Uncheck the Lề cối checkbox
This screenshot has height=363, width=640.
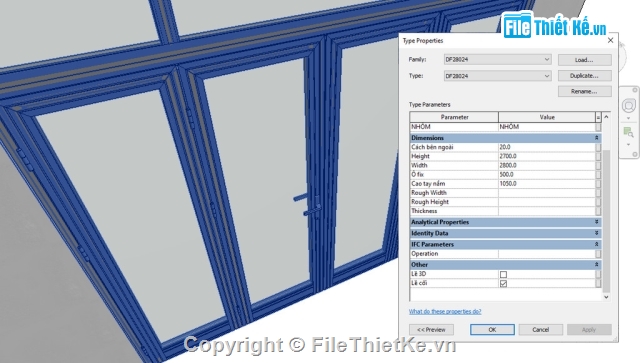coord(503,283)
